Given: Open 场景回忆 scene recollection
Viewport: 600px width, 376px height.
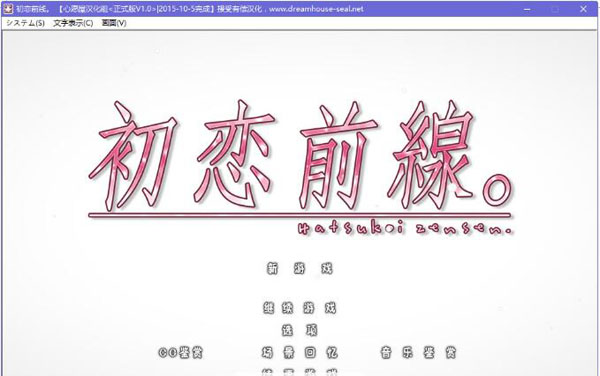Looking at the screenshot, I should tap(300, 352).
